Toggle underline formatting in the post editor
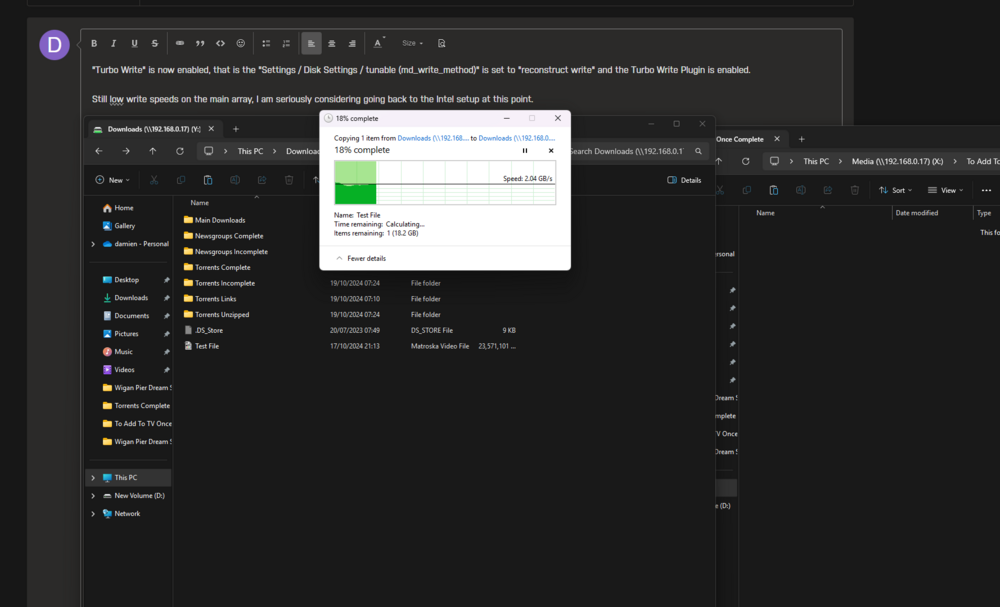Screen dimensions: 1000x607 (x=134, y=43)
